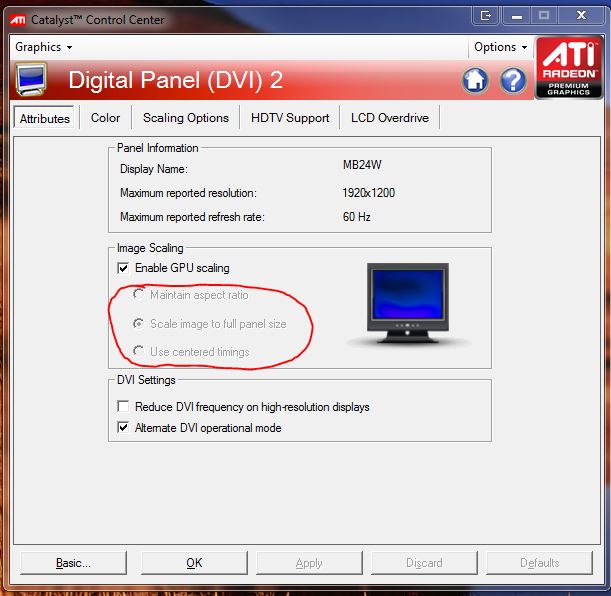
Task: Confirm settings with OK button
Action: 194,563
